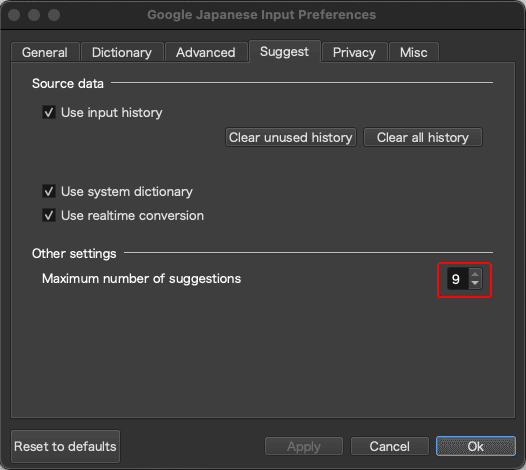Click the Apply button
The height and width of the screenshot is (470, 526).
point(304,447)
